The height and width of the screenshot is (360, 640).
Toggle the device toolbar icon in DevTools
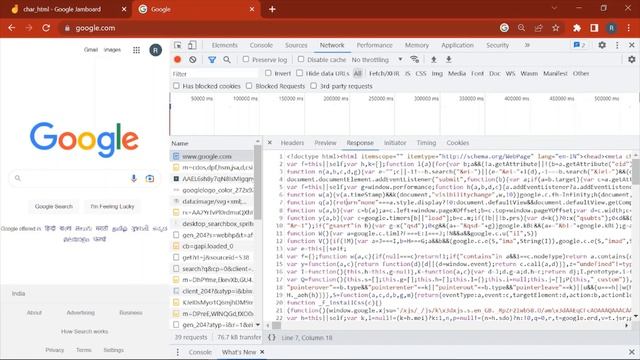coord(192,45)
